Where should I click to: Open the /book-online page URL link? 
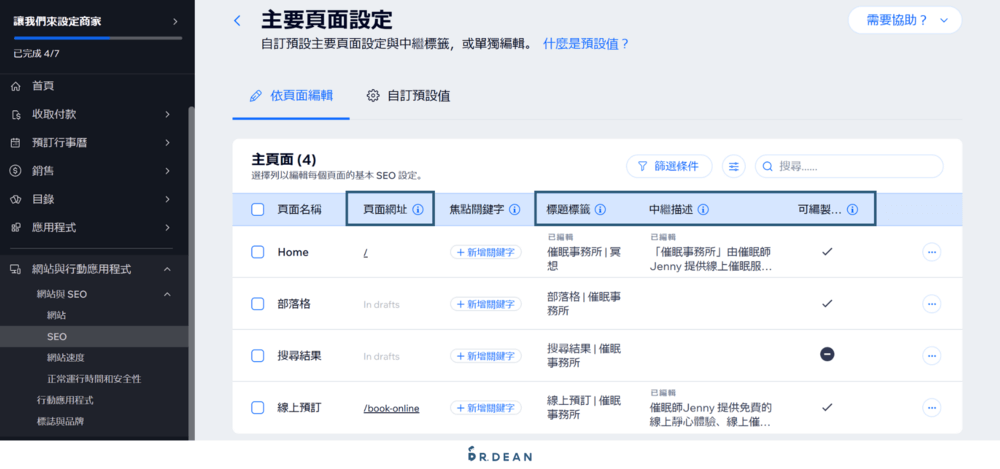pos(392,408)
